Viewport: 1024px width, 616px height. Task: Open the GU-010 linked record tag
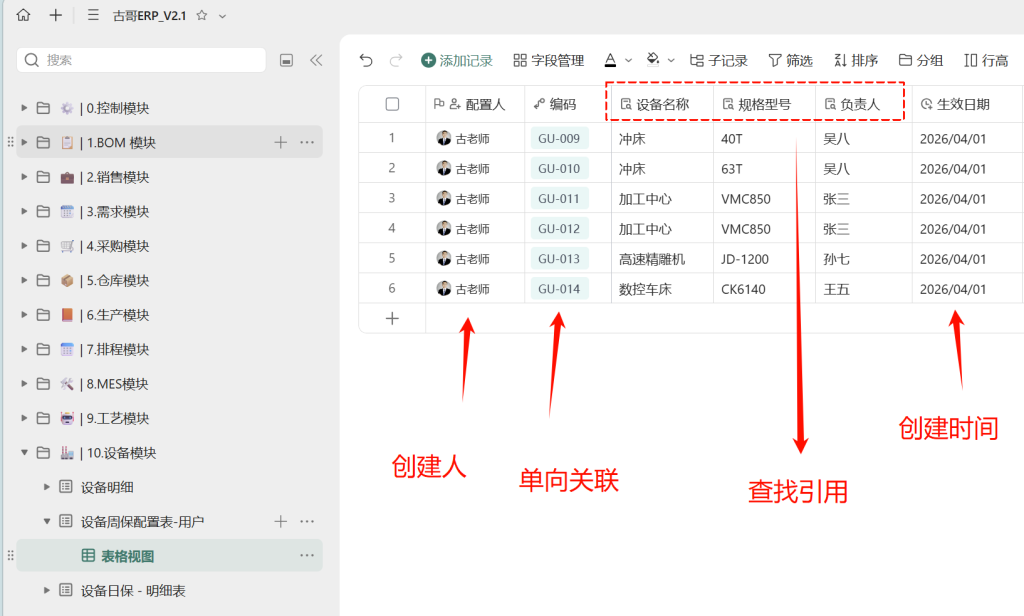click(559, 169)
